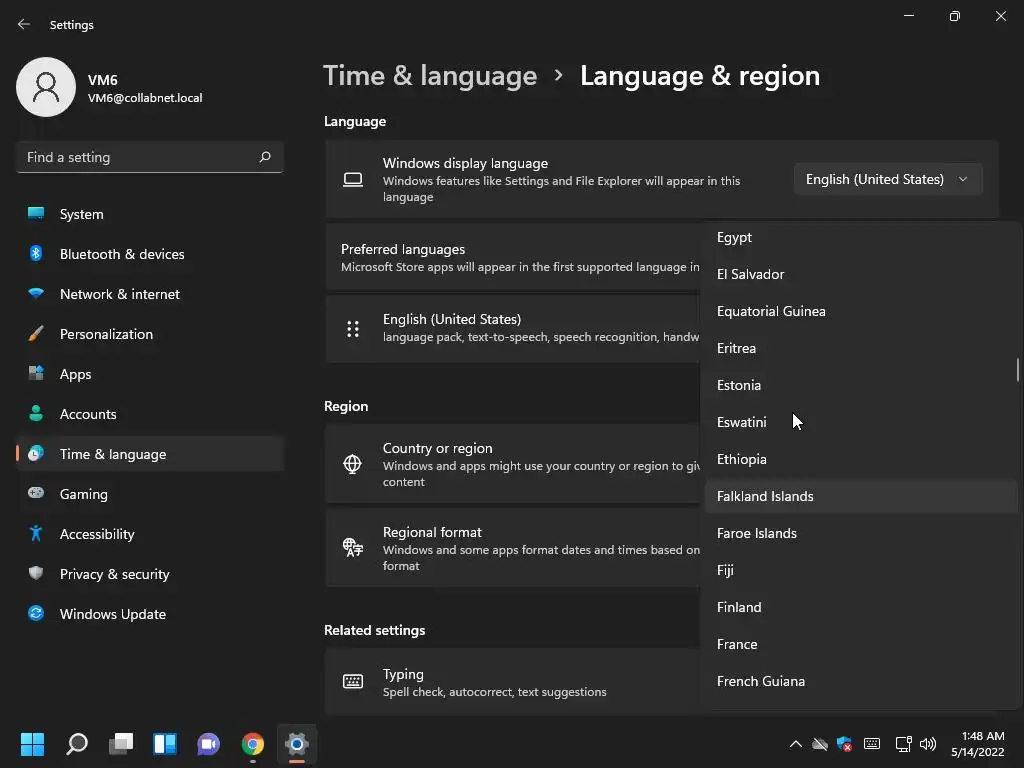Click in the Find a setting search box
Viewport: 1024px width, 768px height.
point(150,157)
